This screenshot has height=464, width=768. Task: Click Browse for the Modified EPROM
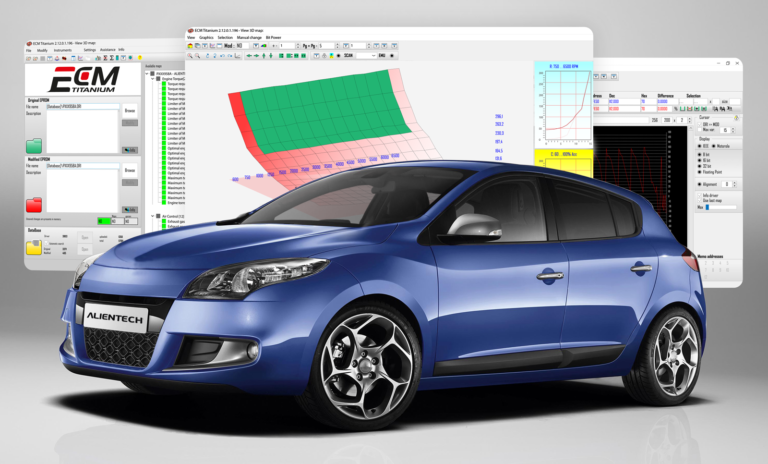coord(129,171)
